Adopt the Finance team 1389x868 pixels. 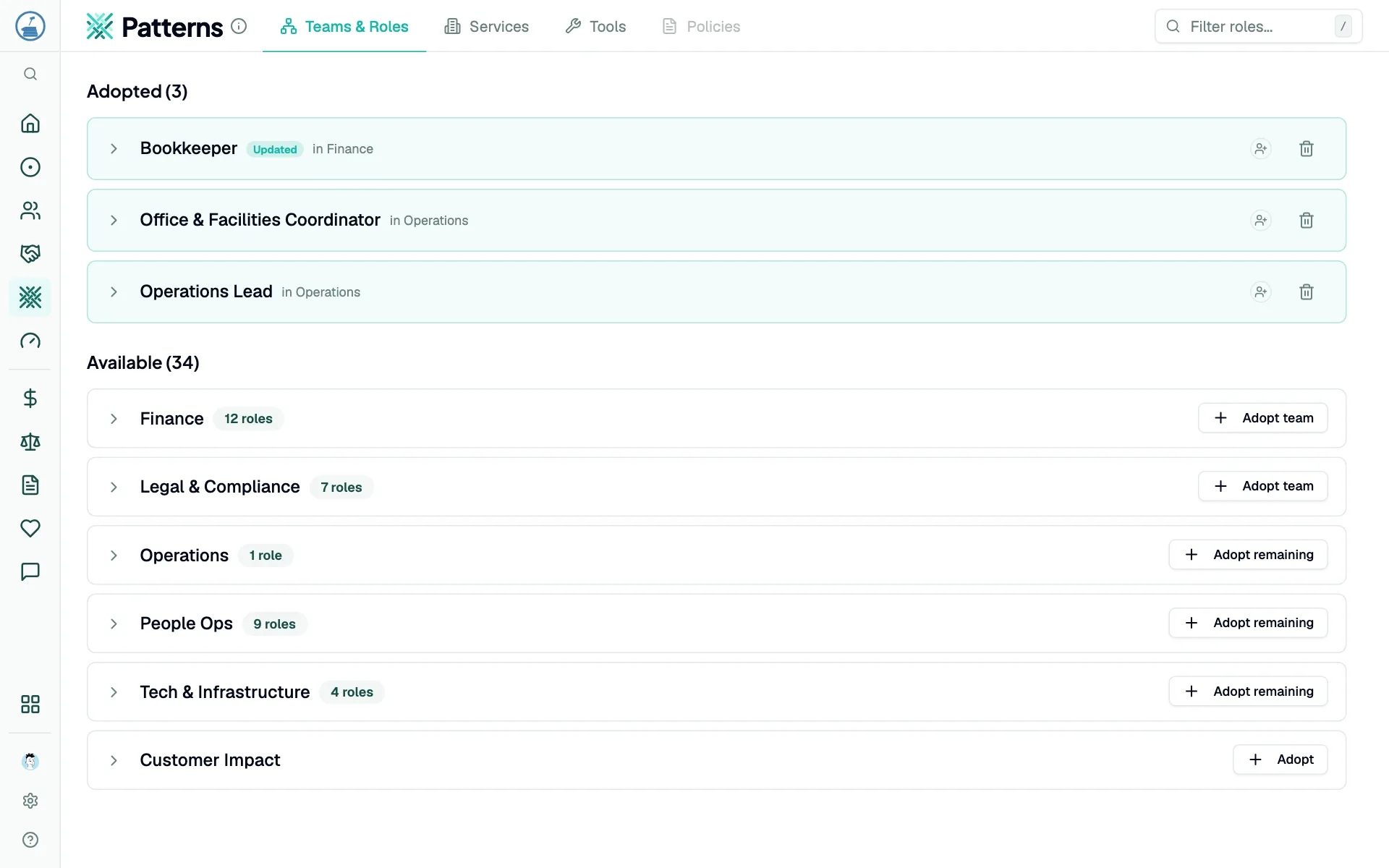point(1263,418)
